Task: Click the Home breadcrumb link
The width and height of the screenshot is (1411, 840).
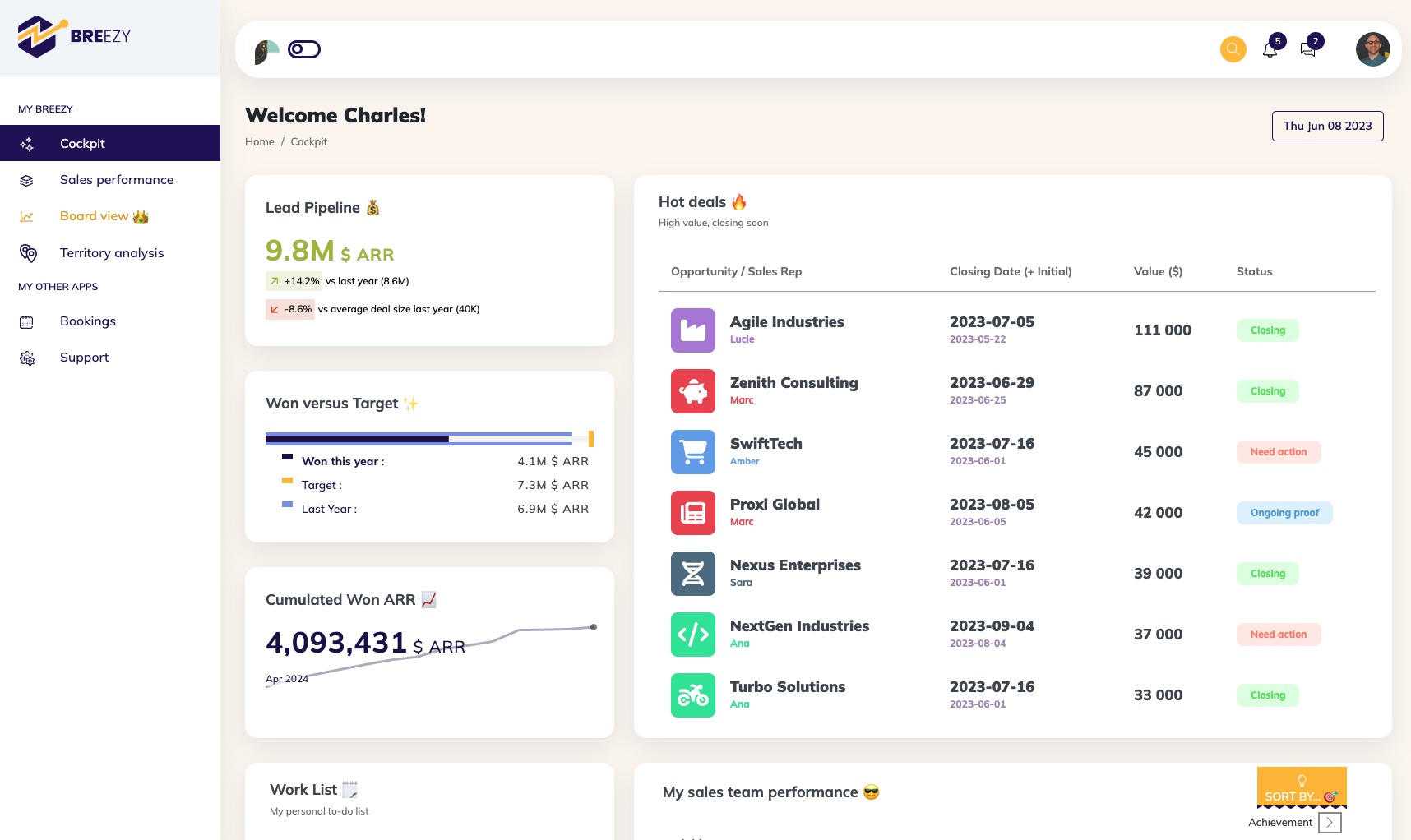Action: pyautogui.click(x=259, y=142)
